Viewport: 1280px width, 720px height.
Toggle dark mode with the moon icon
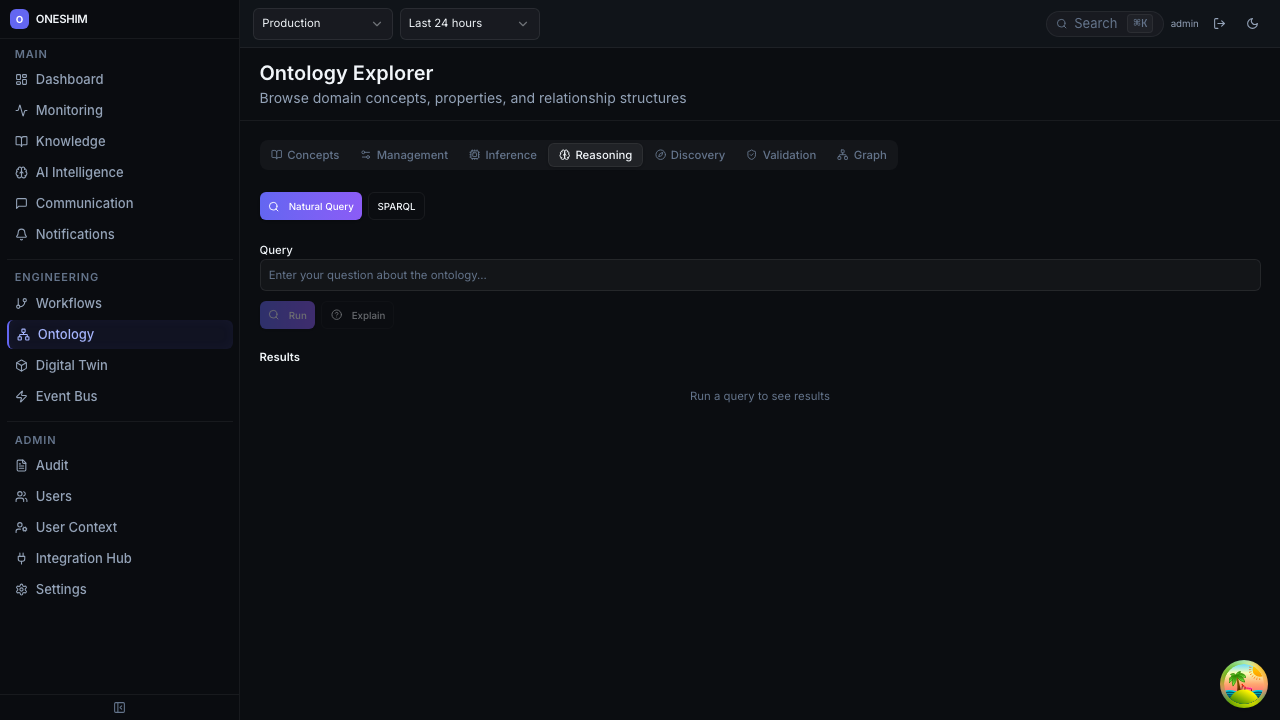(1252, 23)
